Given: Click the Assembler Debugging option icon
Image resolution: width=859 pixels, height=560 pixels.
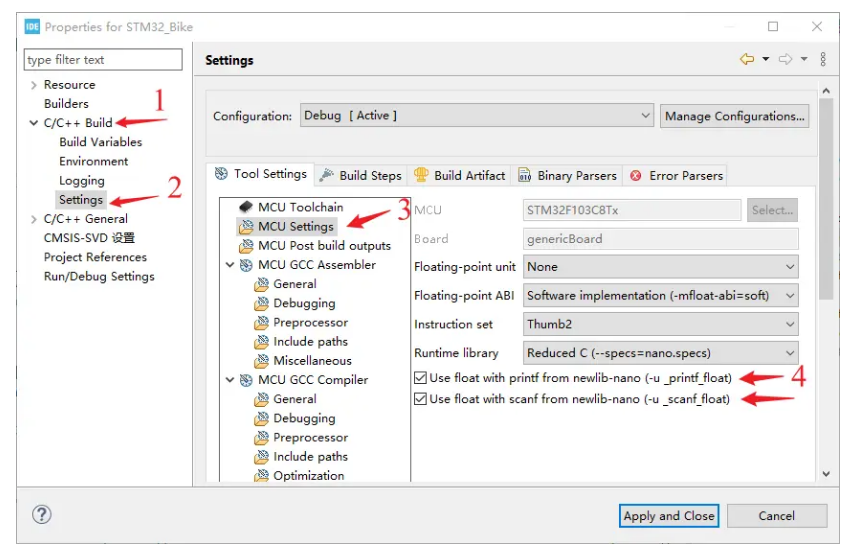Looking at the screenshot, I should (x=261, y=303).
